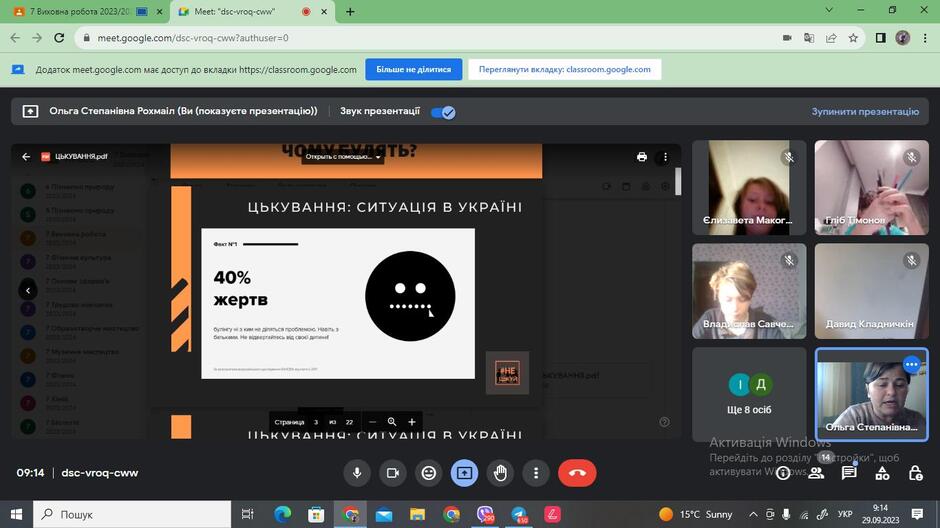Open Chrome tab search dropdown
The width and height of the screenshot is (940, 528).
click(x=829, y=10)
